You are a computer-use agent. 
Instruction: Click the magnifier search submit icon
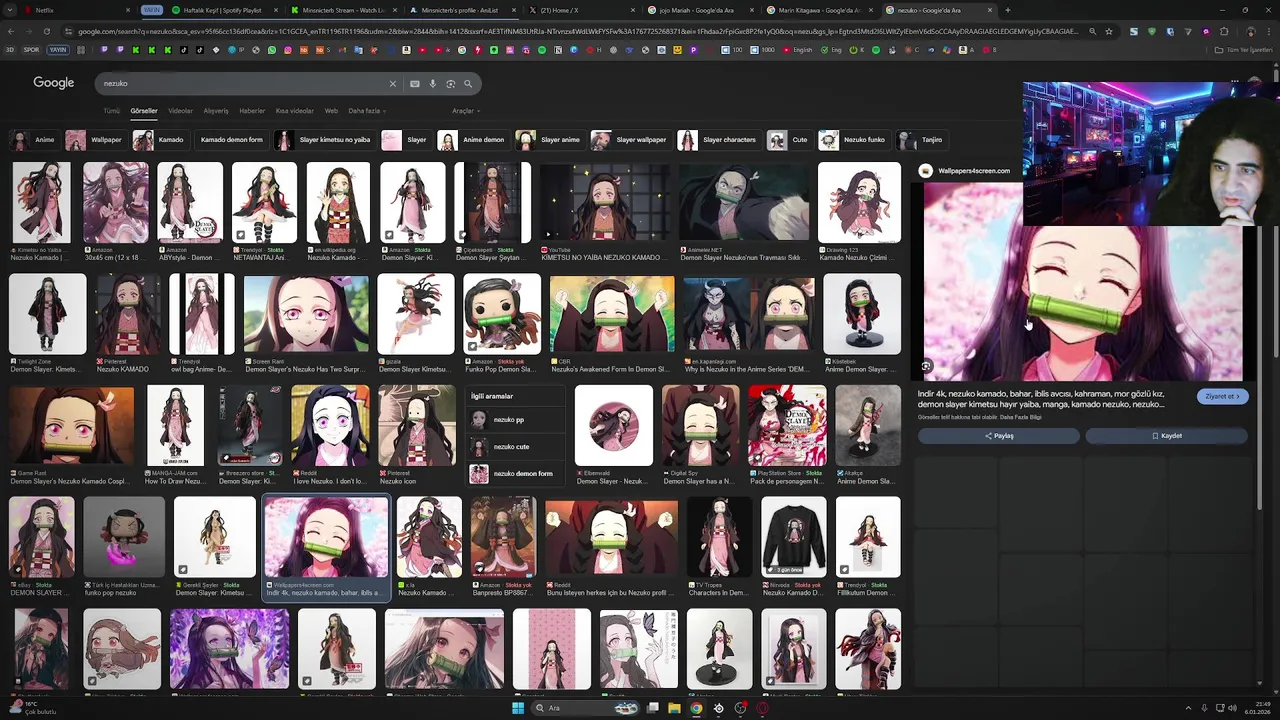pyautogui.click(x=468, y=84)
